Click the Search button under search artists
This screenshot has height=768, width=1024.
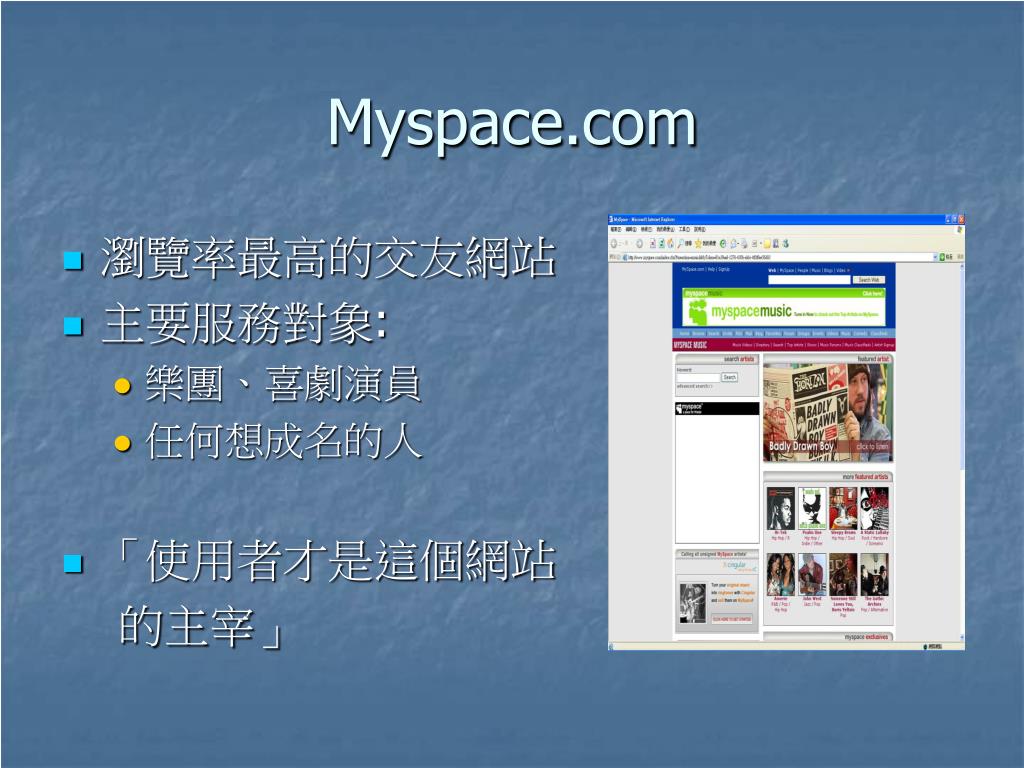729,377
